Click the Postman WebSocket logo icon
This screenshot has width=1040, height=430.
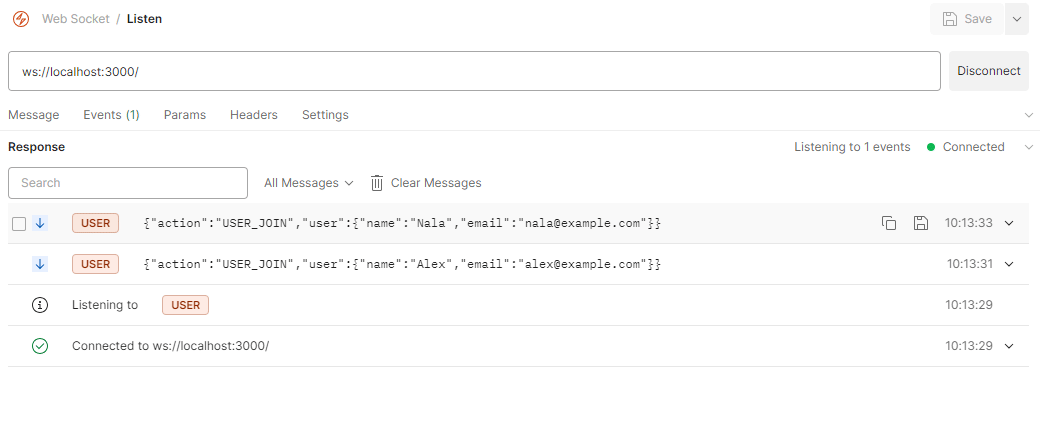coord(21,19)
